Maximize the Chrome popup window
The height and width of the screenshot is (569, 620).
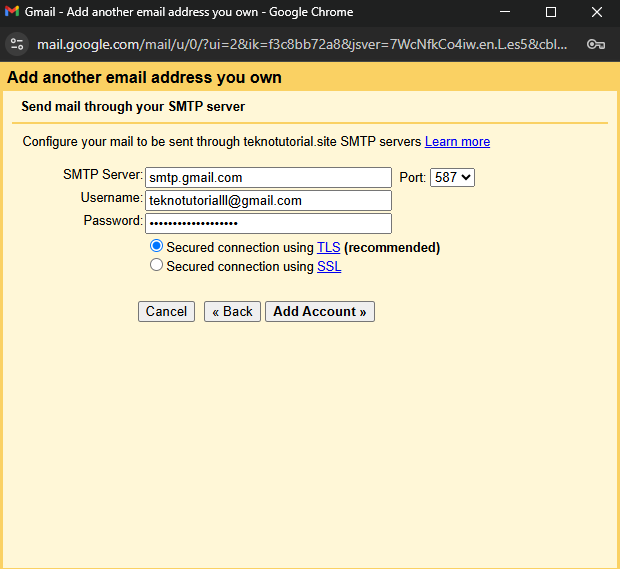point(551,12)
